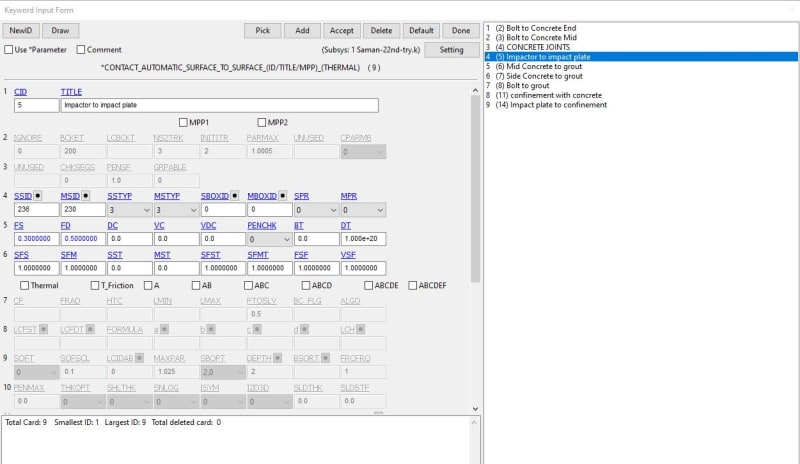Check the ABCDE option card checkbox
The image size is (800, 464).
(x=368, y=285)
